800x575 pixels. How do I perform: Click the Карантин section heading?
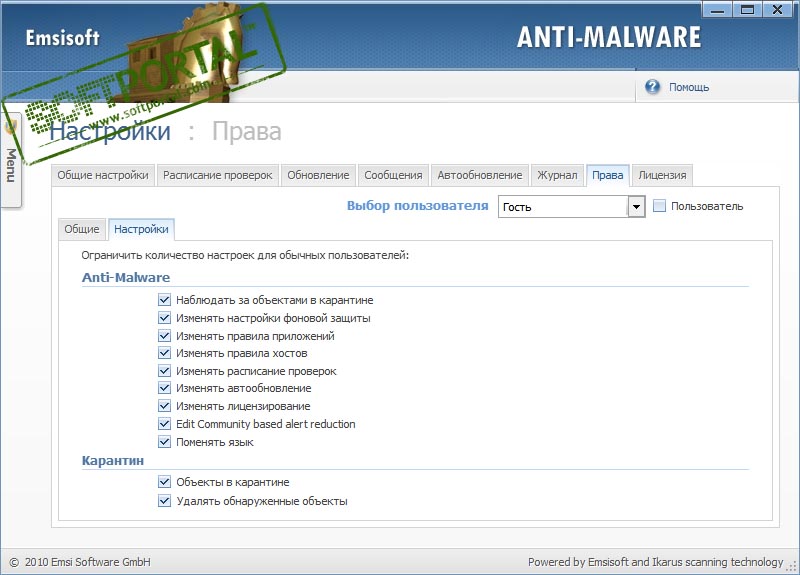pyautogui.click(x=113, y=461)
